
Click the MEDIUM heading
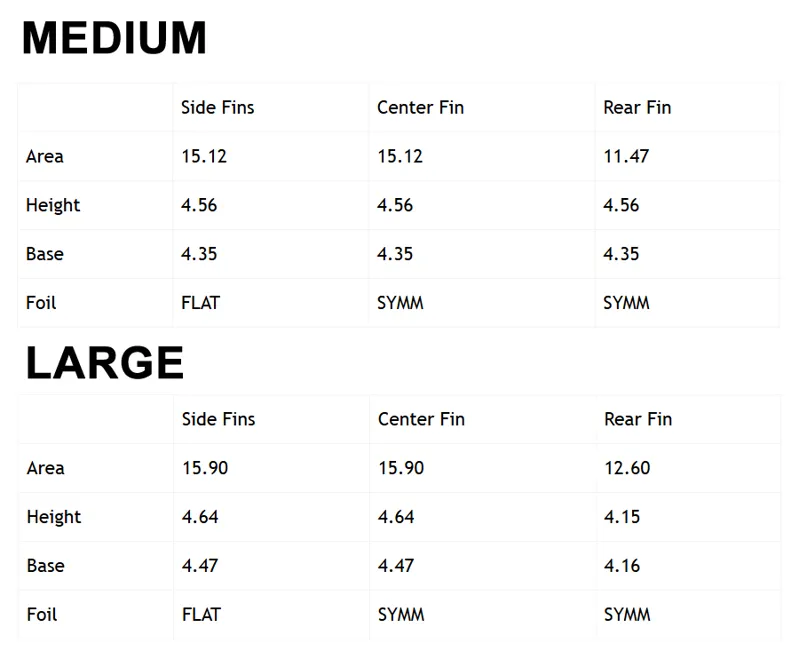tap(114, 39)
